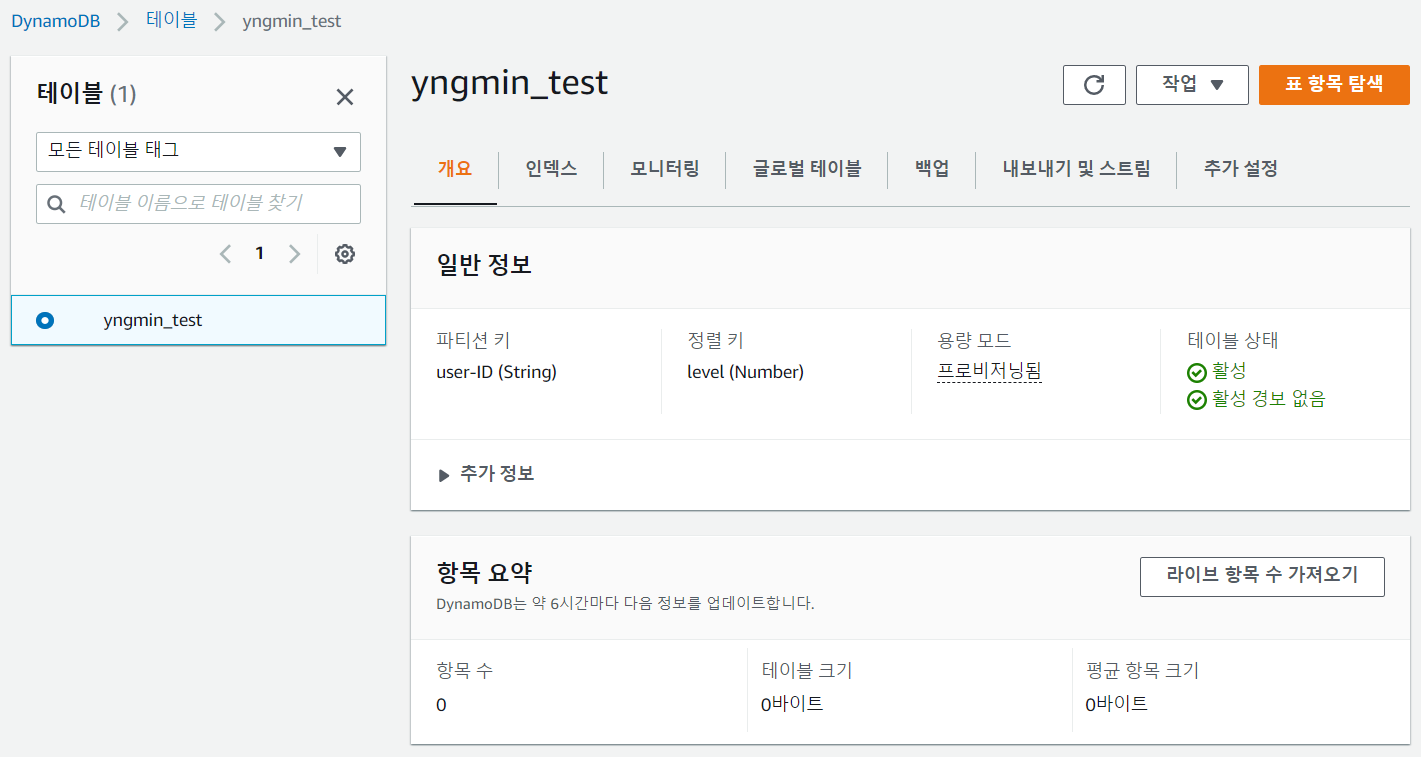Click the check icon beside 활성 경보 없음
1421x757 pixels.
click(1196, 400)
